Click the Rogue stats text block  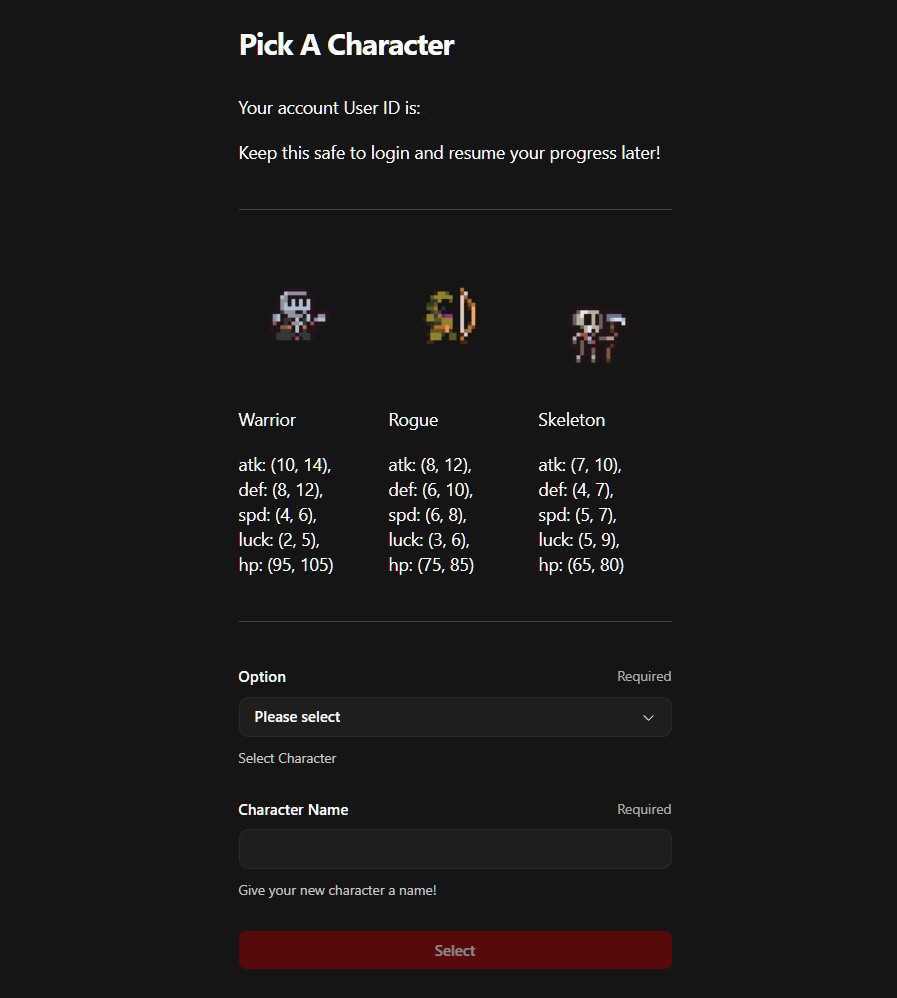point(431,515)
